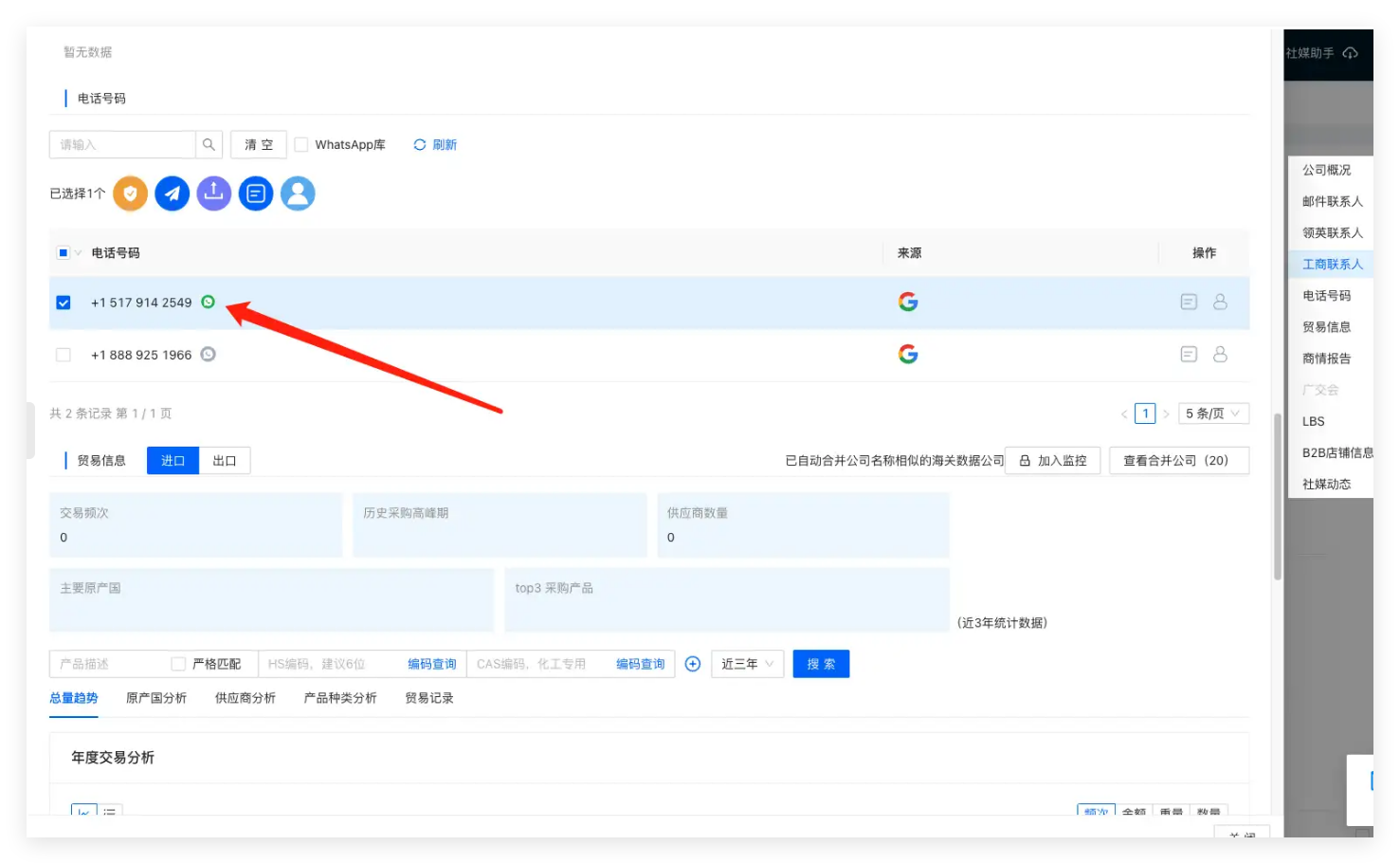Click the orange shield verification icon

(131, 193)
